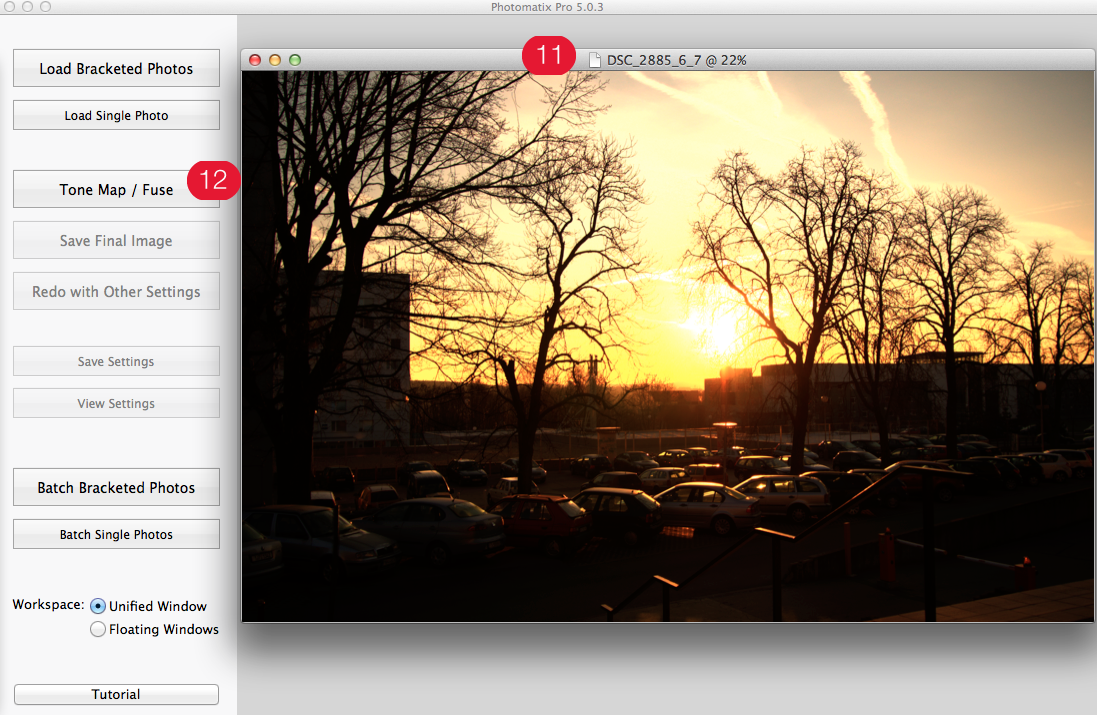Image resolution: width=1097 pixels, height=715 pixels.
Task: Choose Redo with Other Settings
Action: click(x=116, y=292)
